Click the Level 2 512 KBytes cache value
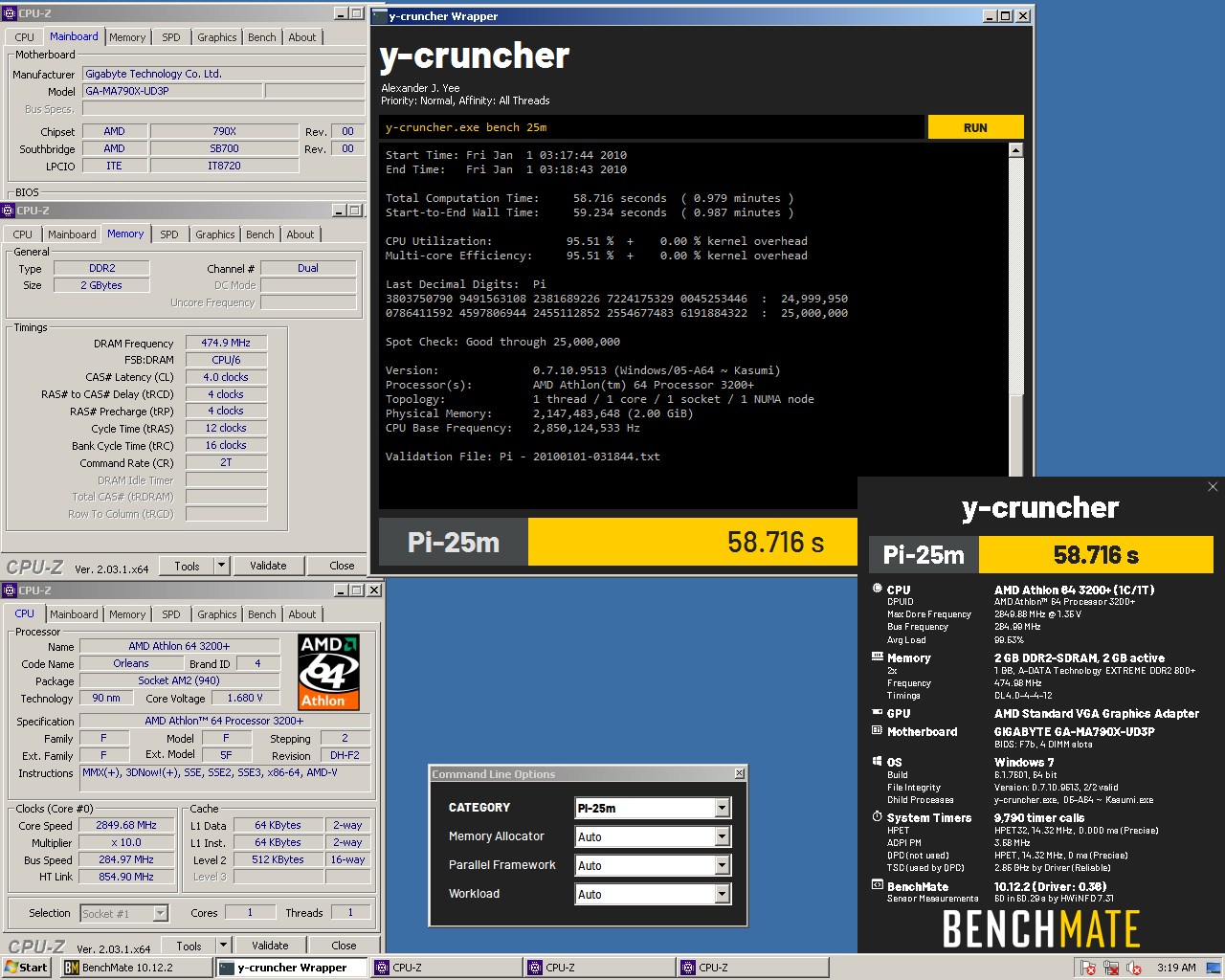Image resolution: width=1225 pixels, height=980 pixels. pos(278,859)
